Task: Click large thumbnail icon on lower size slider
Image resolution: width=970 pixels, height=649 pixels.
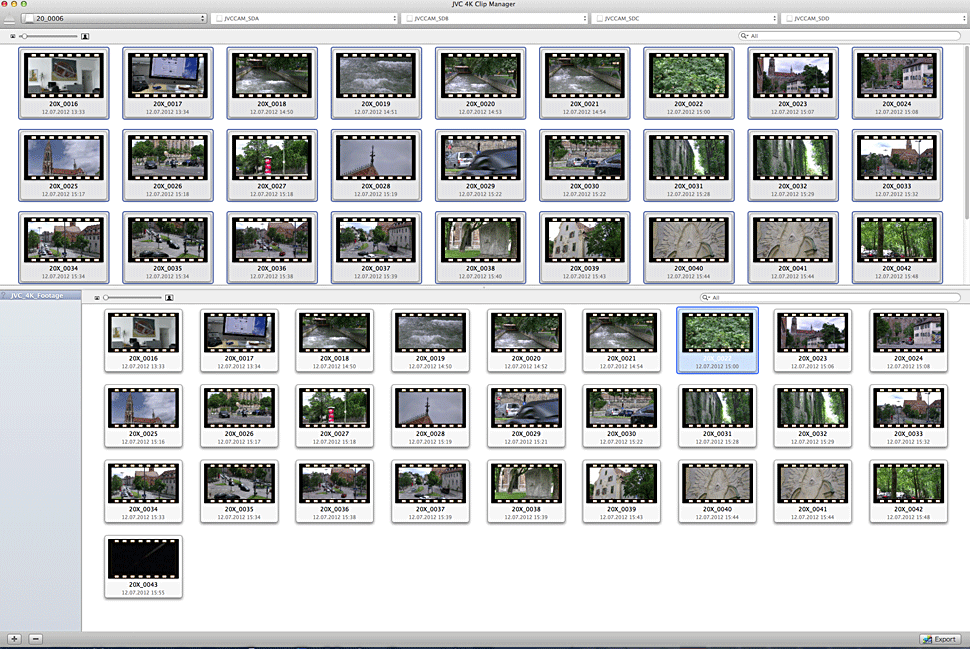Action: point(170,298)
